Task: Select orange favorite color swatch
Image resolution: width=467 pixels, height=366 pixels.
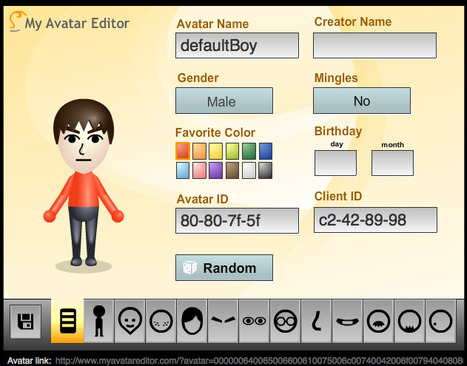Action: click(199, 151)
